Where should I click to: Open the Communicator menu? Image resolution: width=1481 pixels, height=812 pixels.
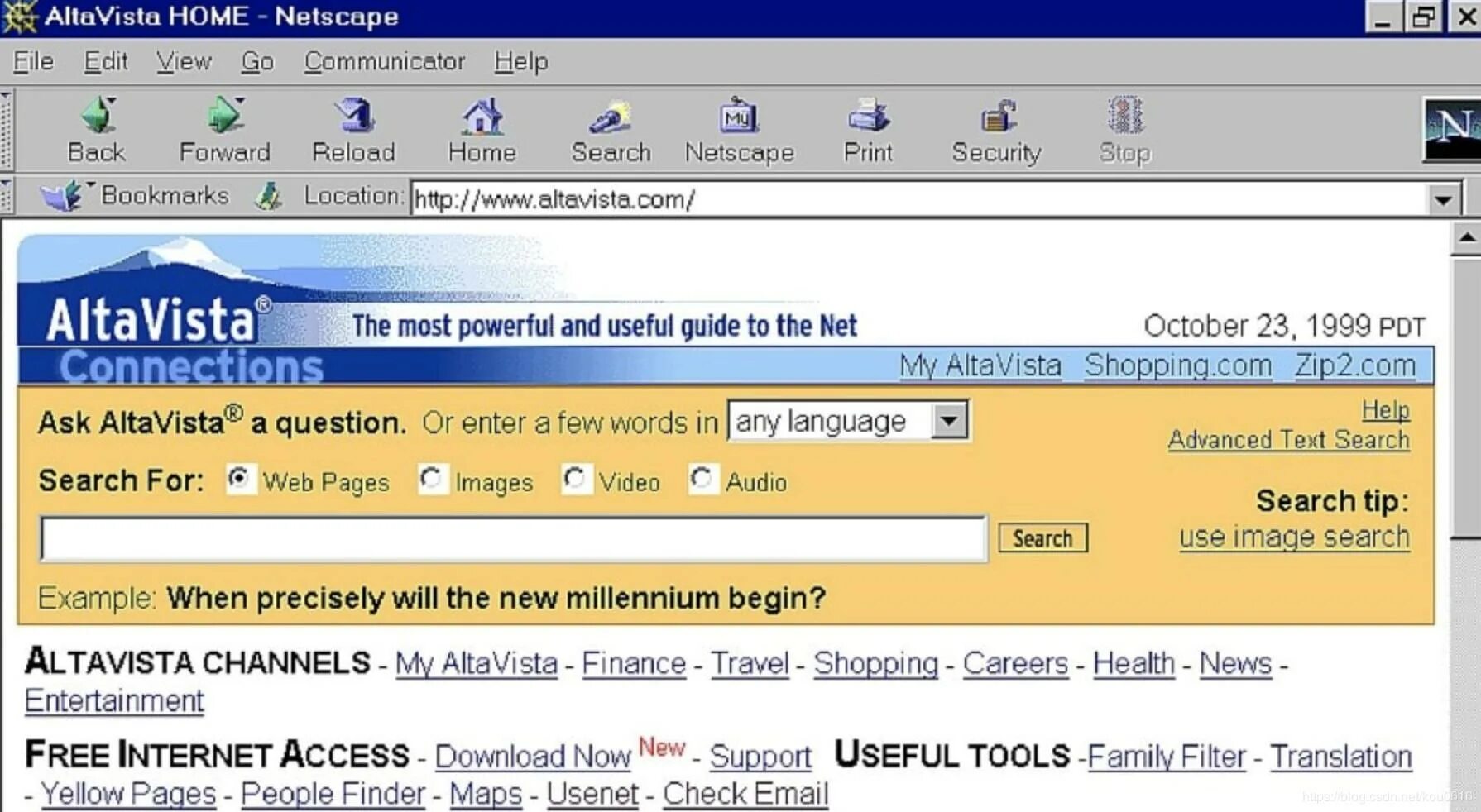tap(385, 61)
